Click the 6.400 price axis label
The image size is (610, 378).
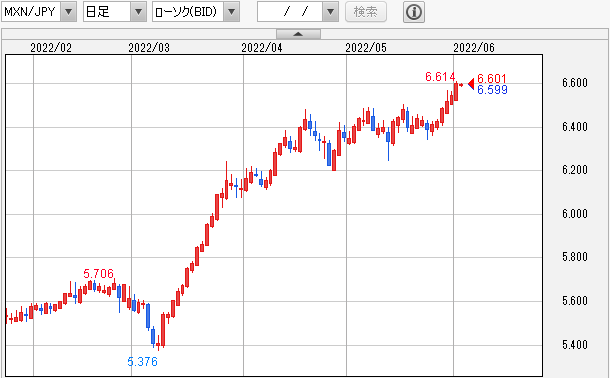(575, 127)
